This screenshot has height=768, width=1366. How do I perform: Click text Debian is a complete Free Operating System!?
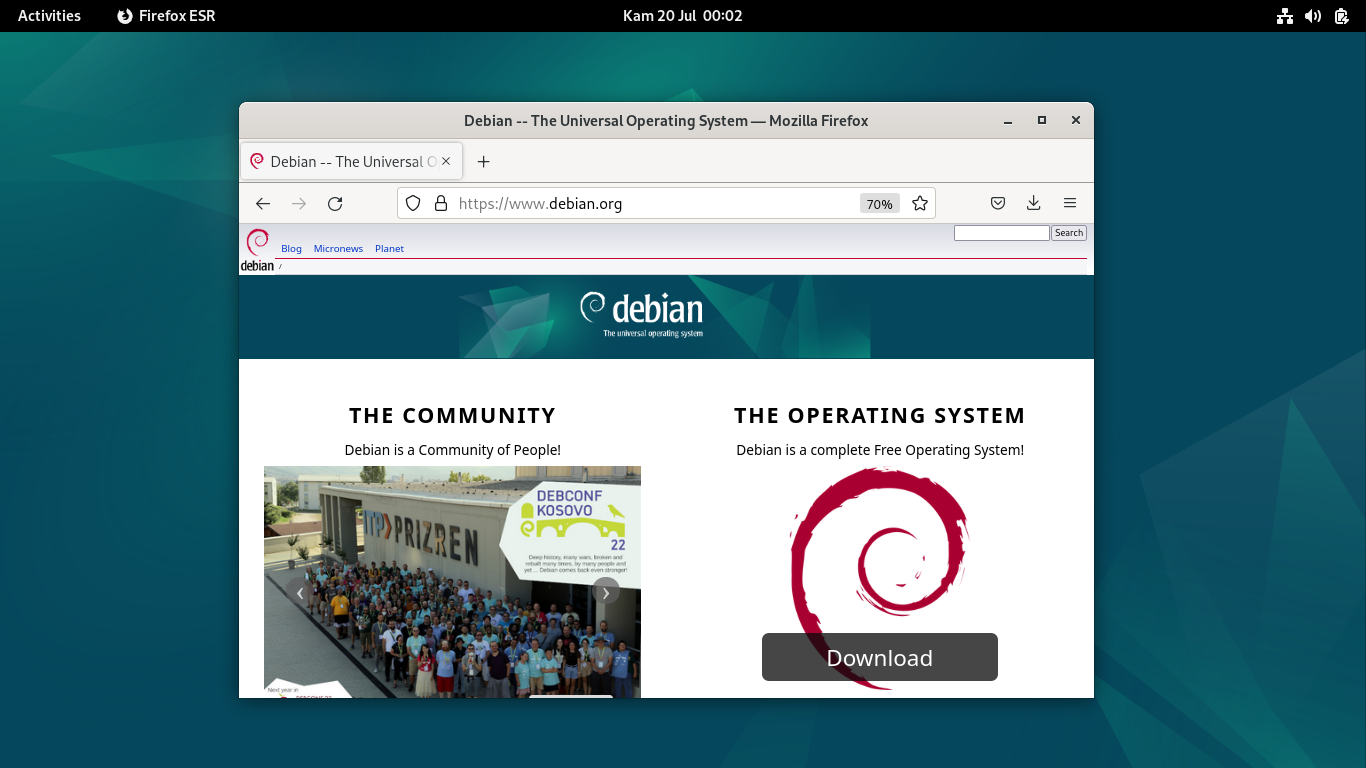880,450
